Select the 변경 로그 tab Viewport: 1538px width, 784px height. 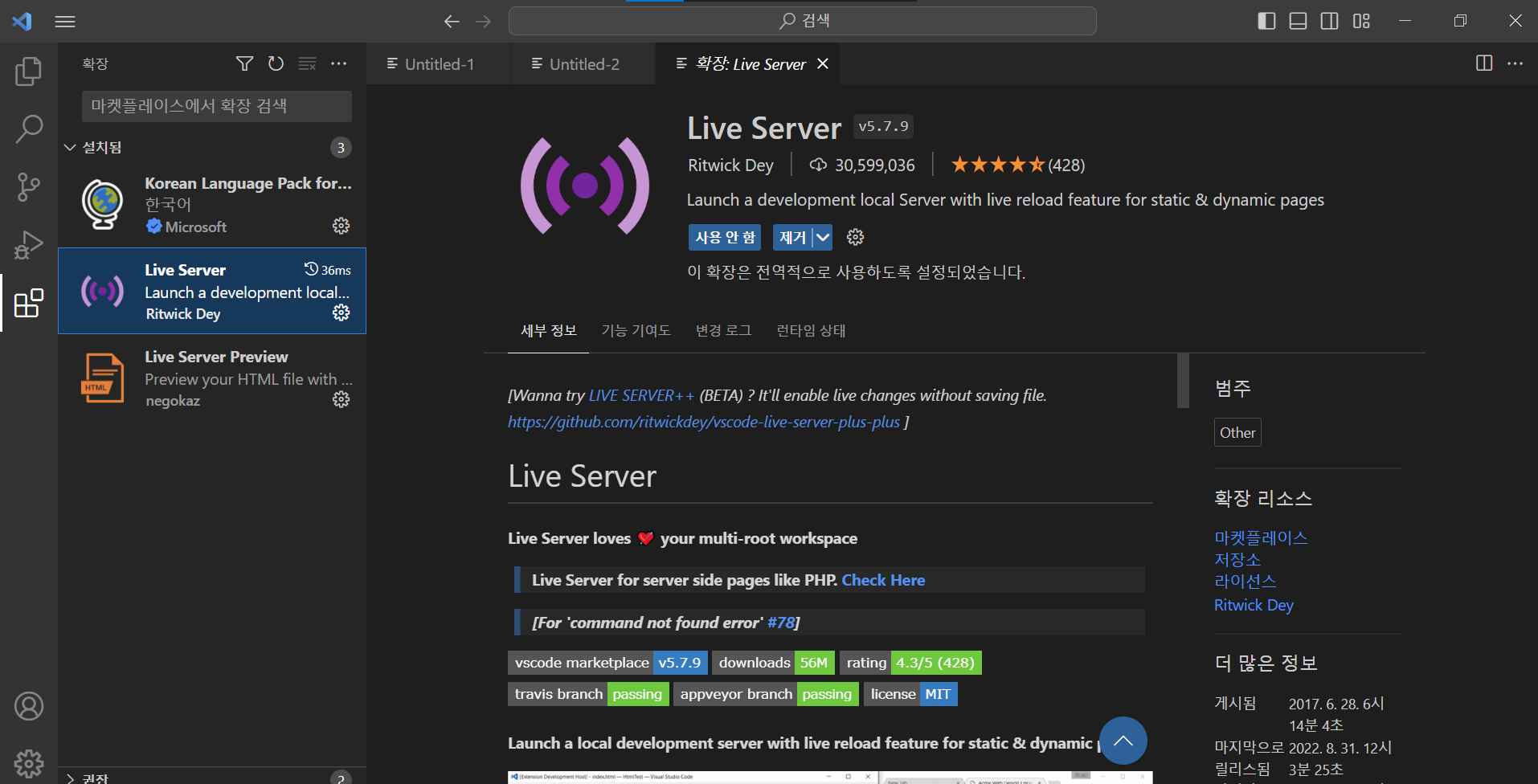(724, 330)
